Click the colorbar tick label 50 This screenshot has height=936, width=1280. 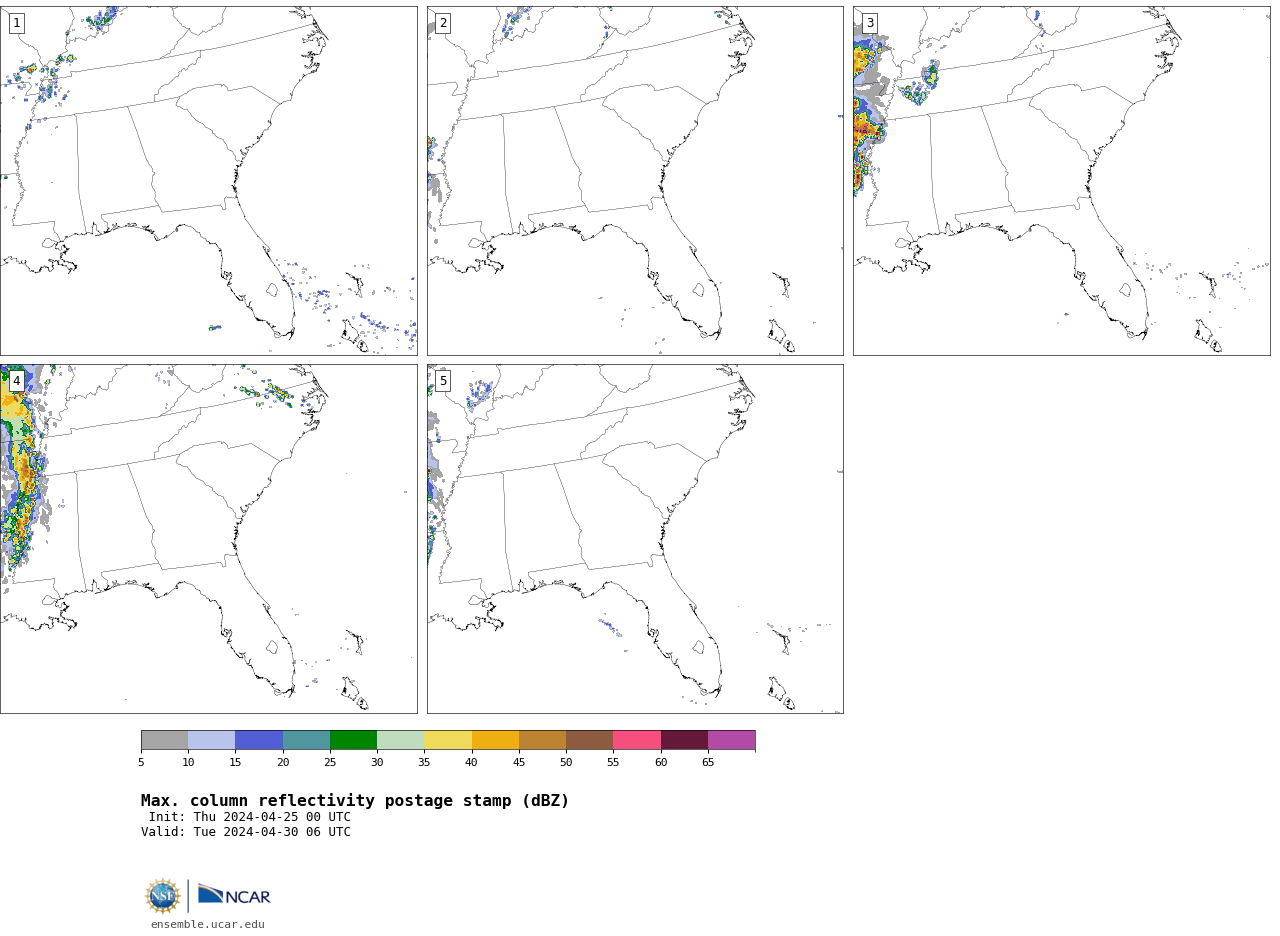[566, 763]
